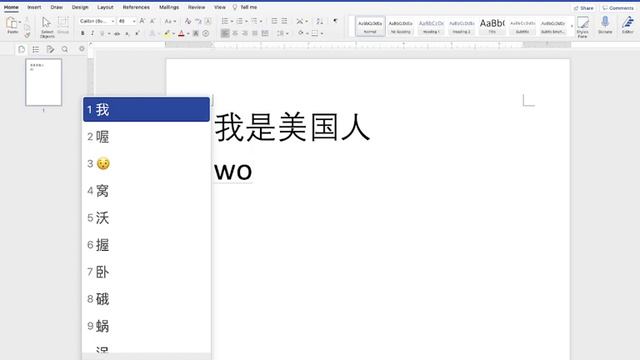Click the character shading icon

pyautogui.click(x=196, y=33)
